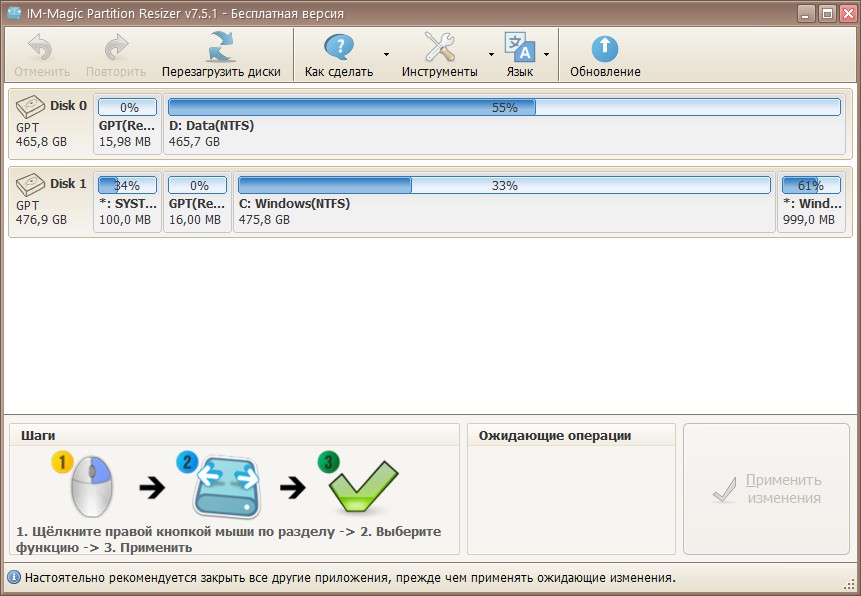Click the 100,0 MB size text
861x596 pixels.
pos(125,220)
